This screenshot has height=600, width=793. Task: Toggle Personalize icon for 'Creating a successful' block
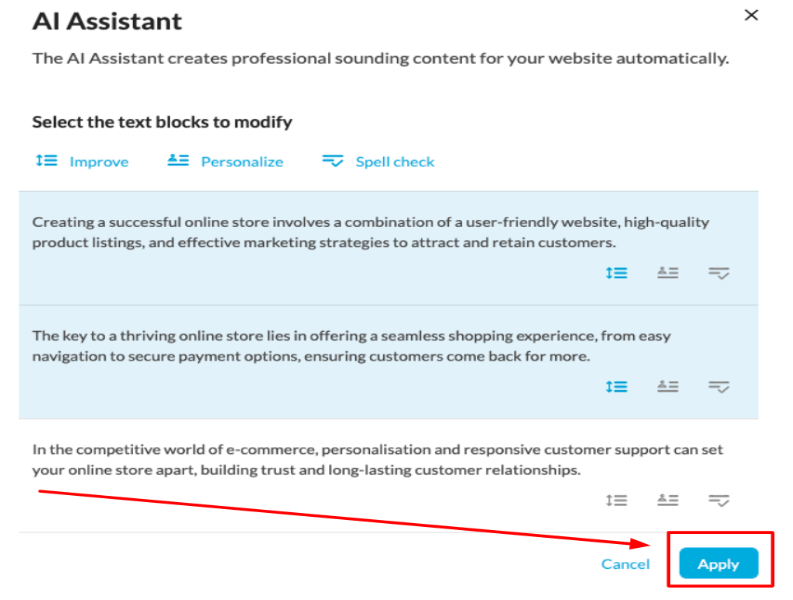(x=668, y=273)
